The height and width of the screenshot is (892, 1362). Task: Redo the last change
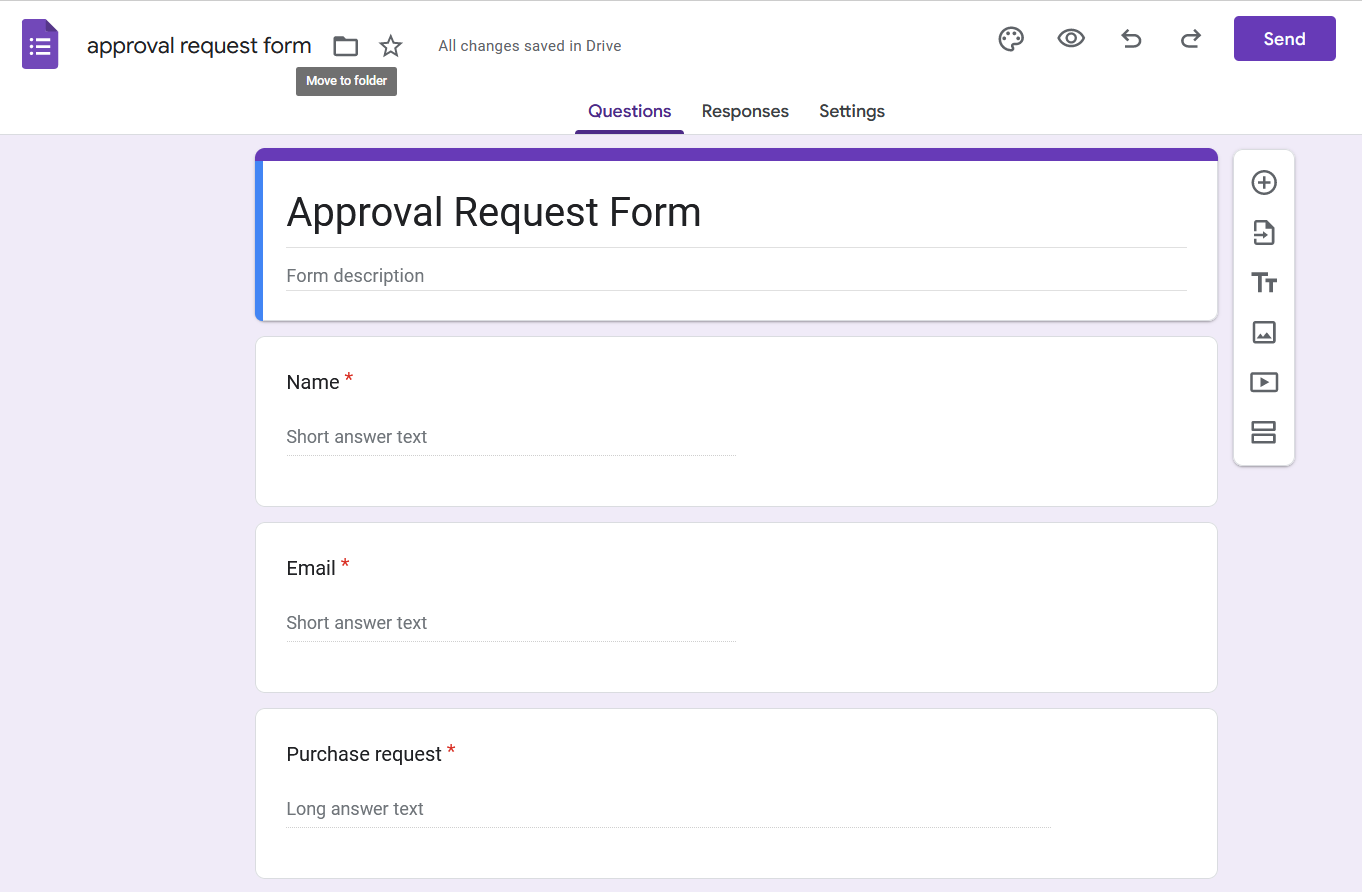pos(1191,38)
